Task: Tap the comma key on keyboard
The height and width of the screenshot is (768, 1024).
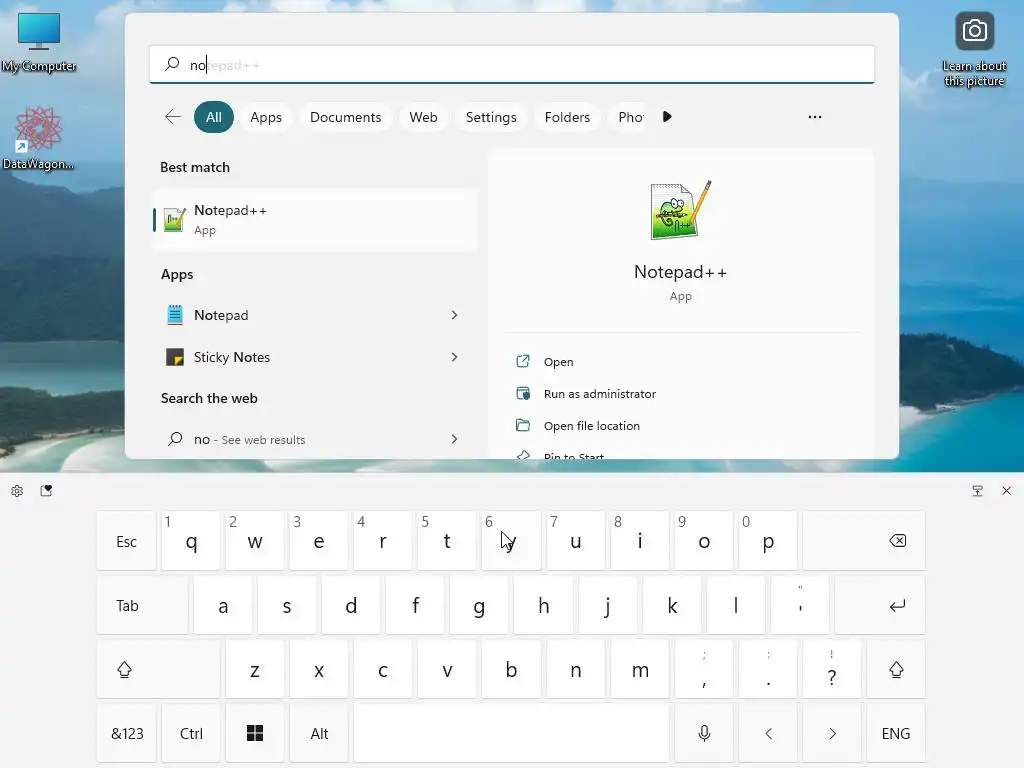Action: [x=704, y=669]
